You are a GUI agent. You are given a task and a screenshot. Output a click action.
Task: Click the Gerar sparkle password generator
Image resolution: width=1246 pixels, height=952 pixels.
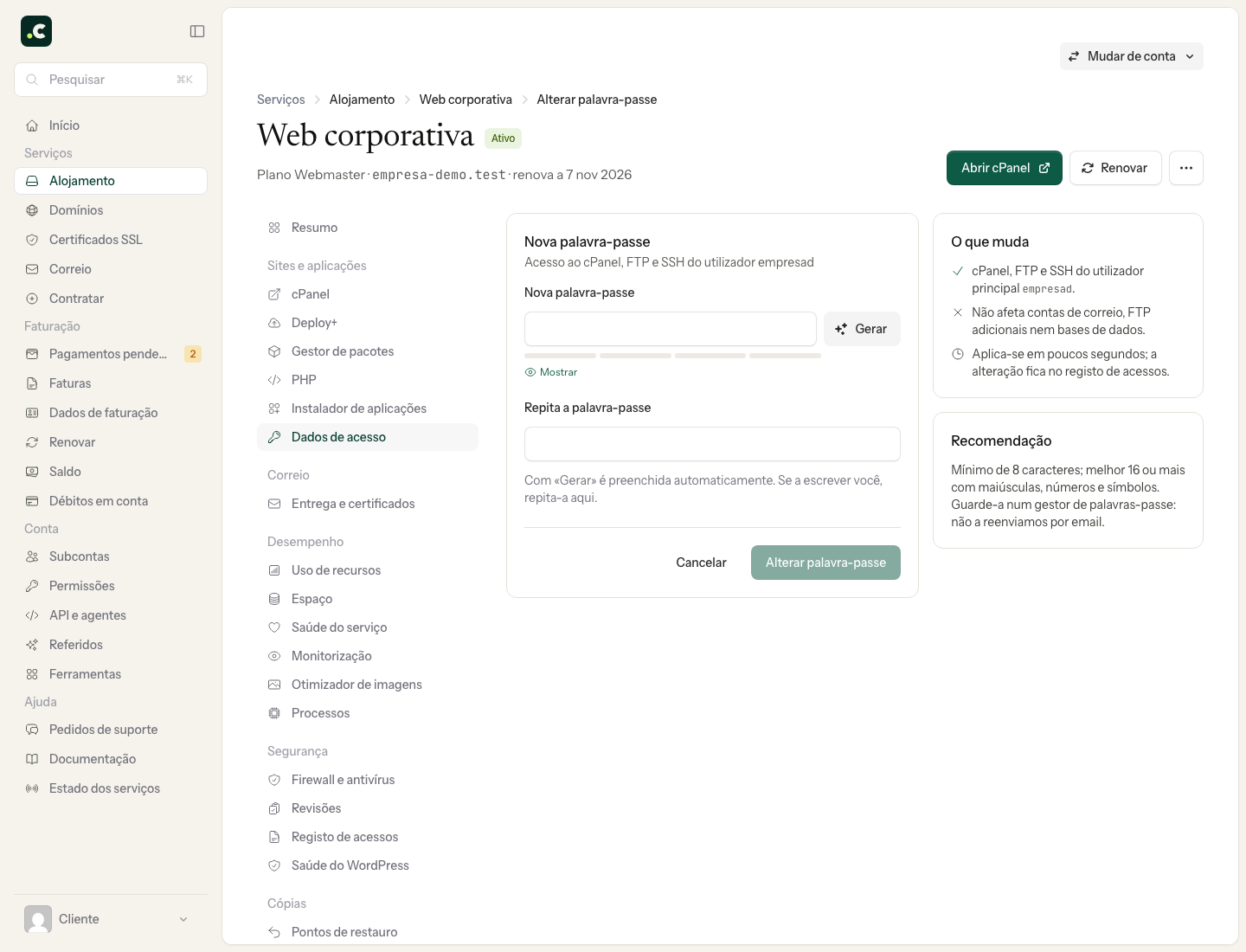pyautogui.click(x=862, y=329)
